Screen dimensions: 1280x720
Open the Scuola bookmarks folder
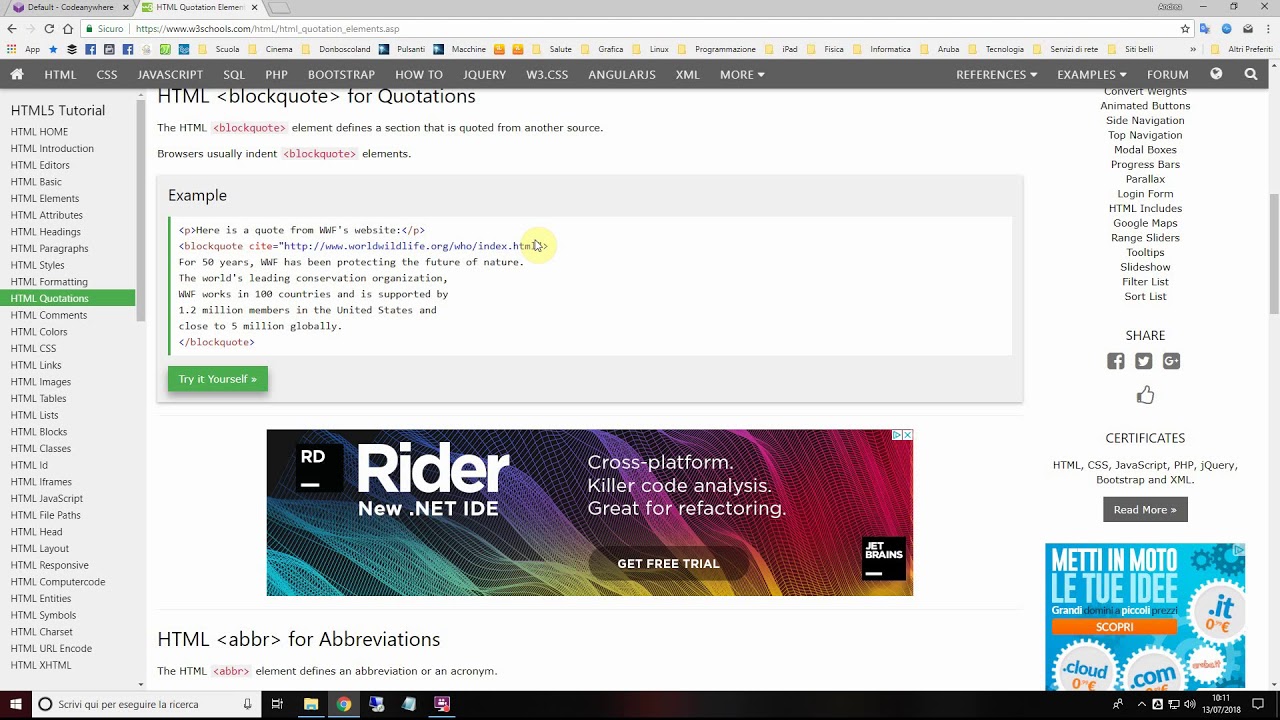click(218, 49)
